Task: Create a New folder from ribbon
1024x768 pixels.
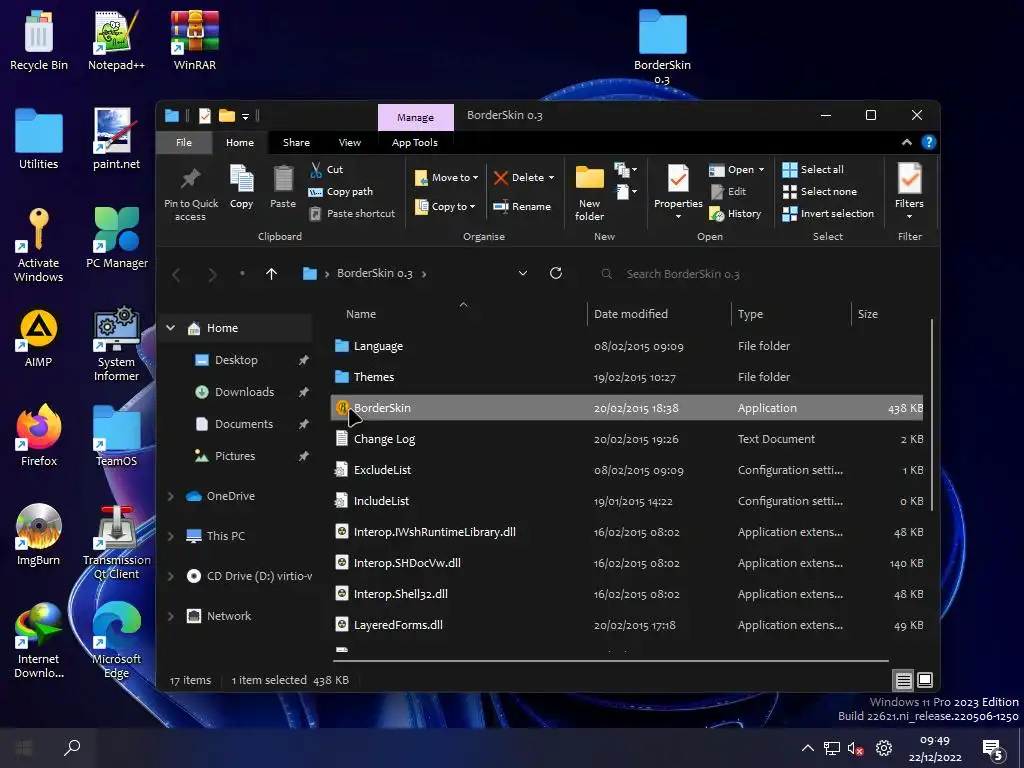Action: pyautogui.click(x=590, y=192)
